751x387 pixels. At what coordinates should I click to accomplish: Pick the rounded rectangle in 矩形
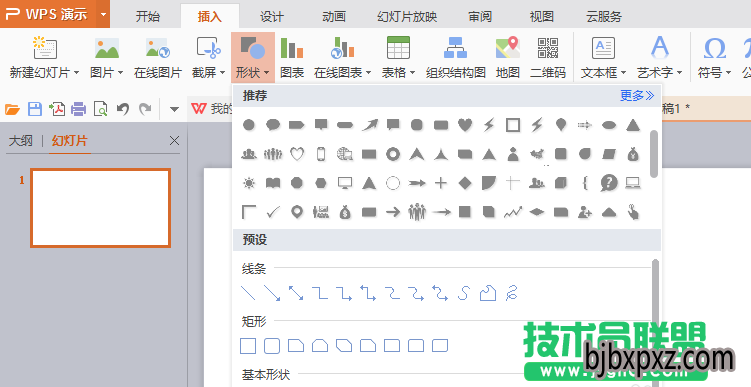(x=272, y=345)
